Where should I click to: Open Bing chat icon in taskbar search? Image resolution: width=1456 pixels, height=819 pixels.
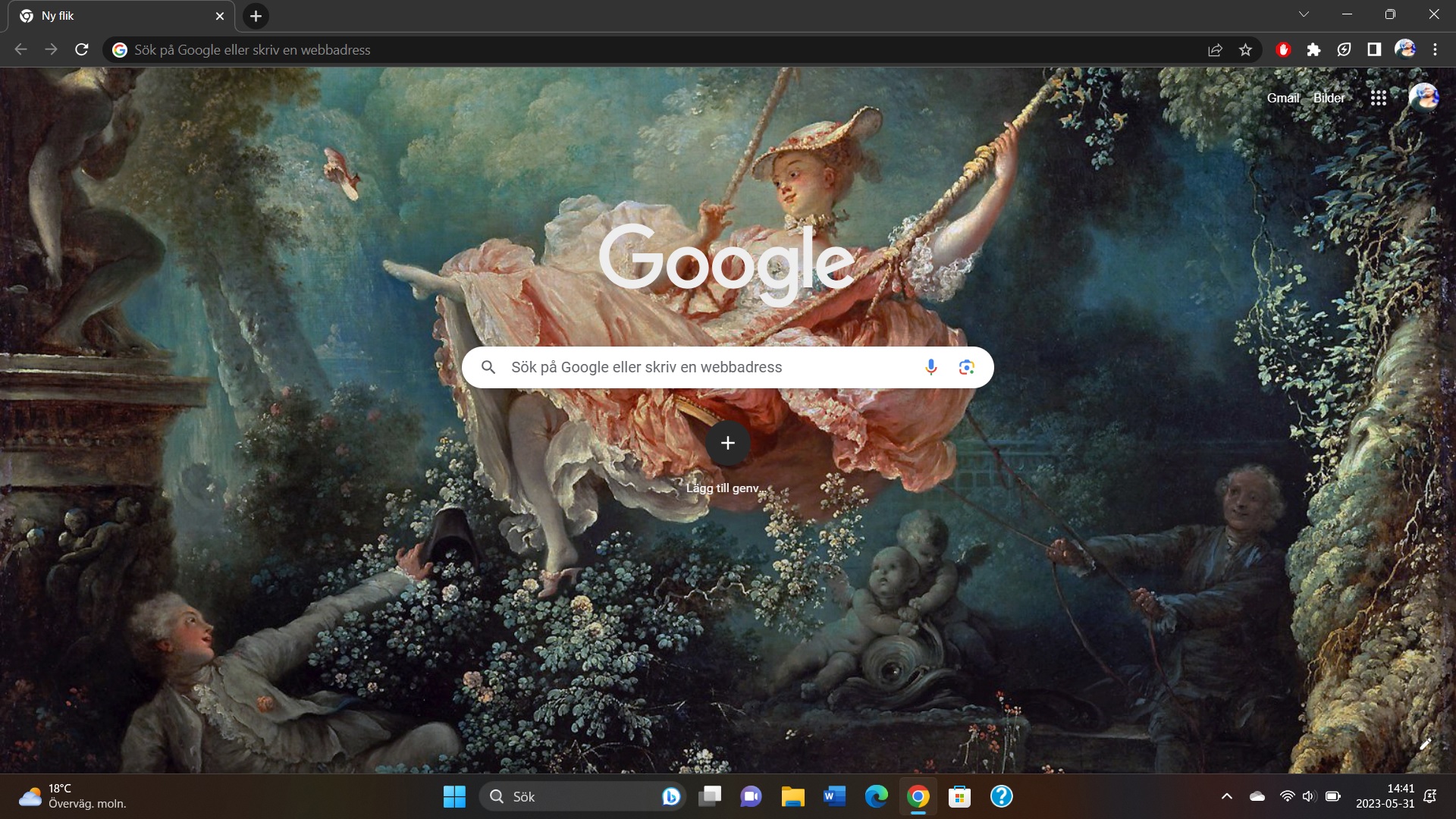670,796
